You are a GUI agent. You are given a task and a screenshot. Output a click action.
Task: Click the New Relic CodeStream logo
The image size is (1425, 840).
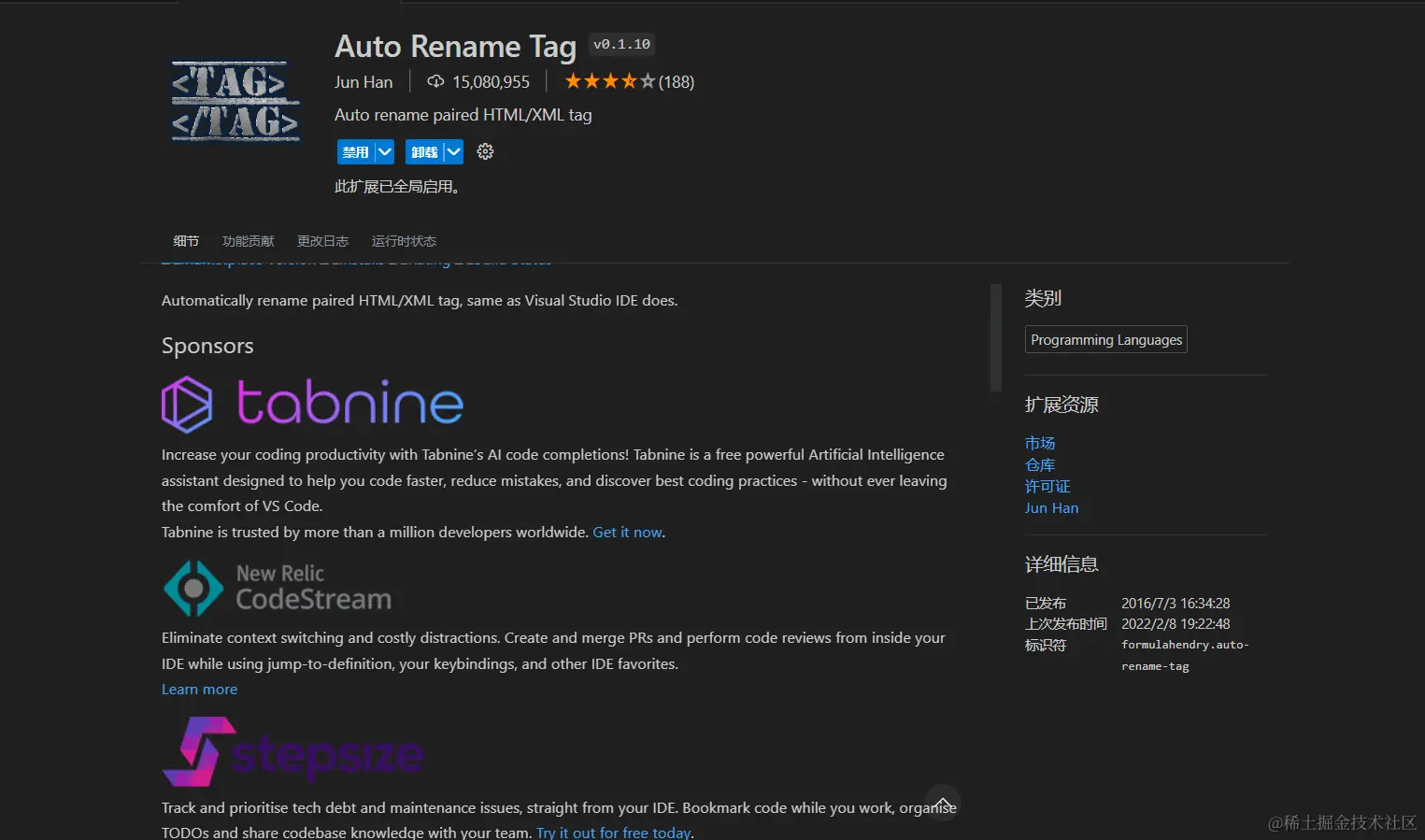coord(278,588)
